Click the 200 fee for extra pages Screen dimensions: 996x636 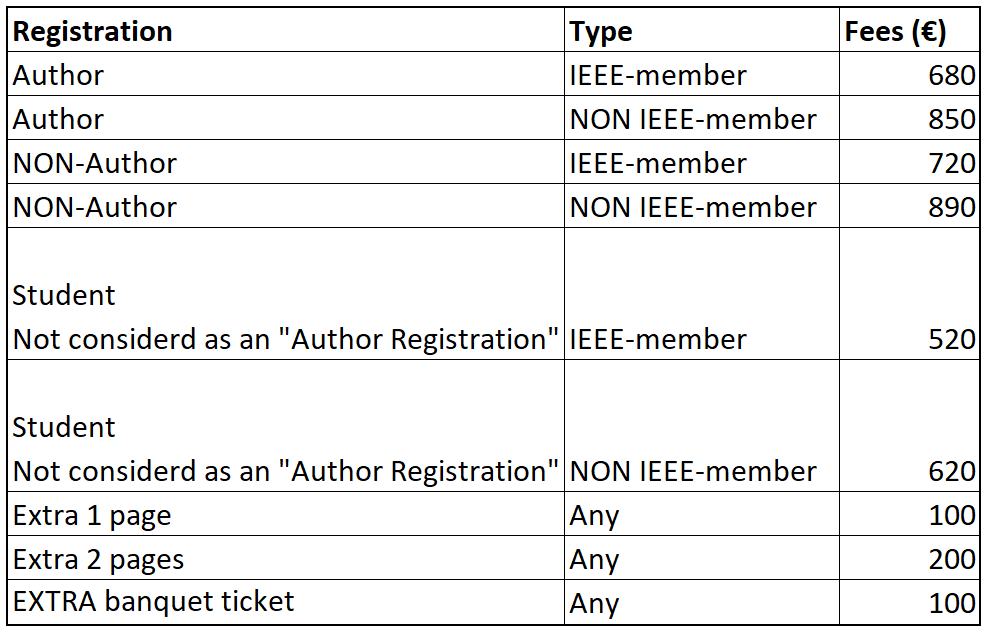pyautogui.click(x=910, y=558)
